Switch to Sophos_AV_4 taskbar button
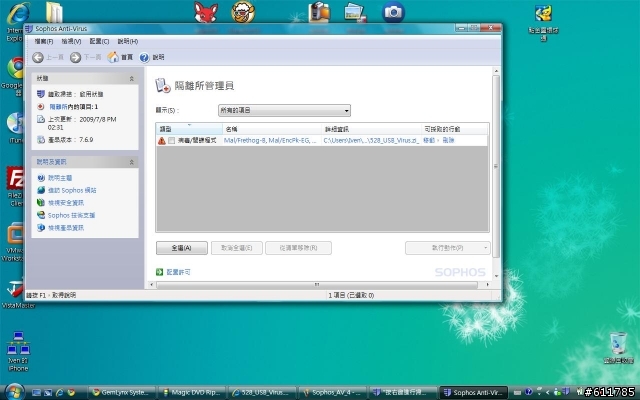 [332, 392]
